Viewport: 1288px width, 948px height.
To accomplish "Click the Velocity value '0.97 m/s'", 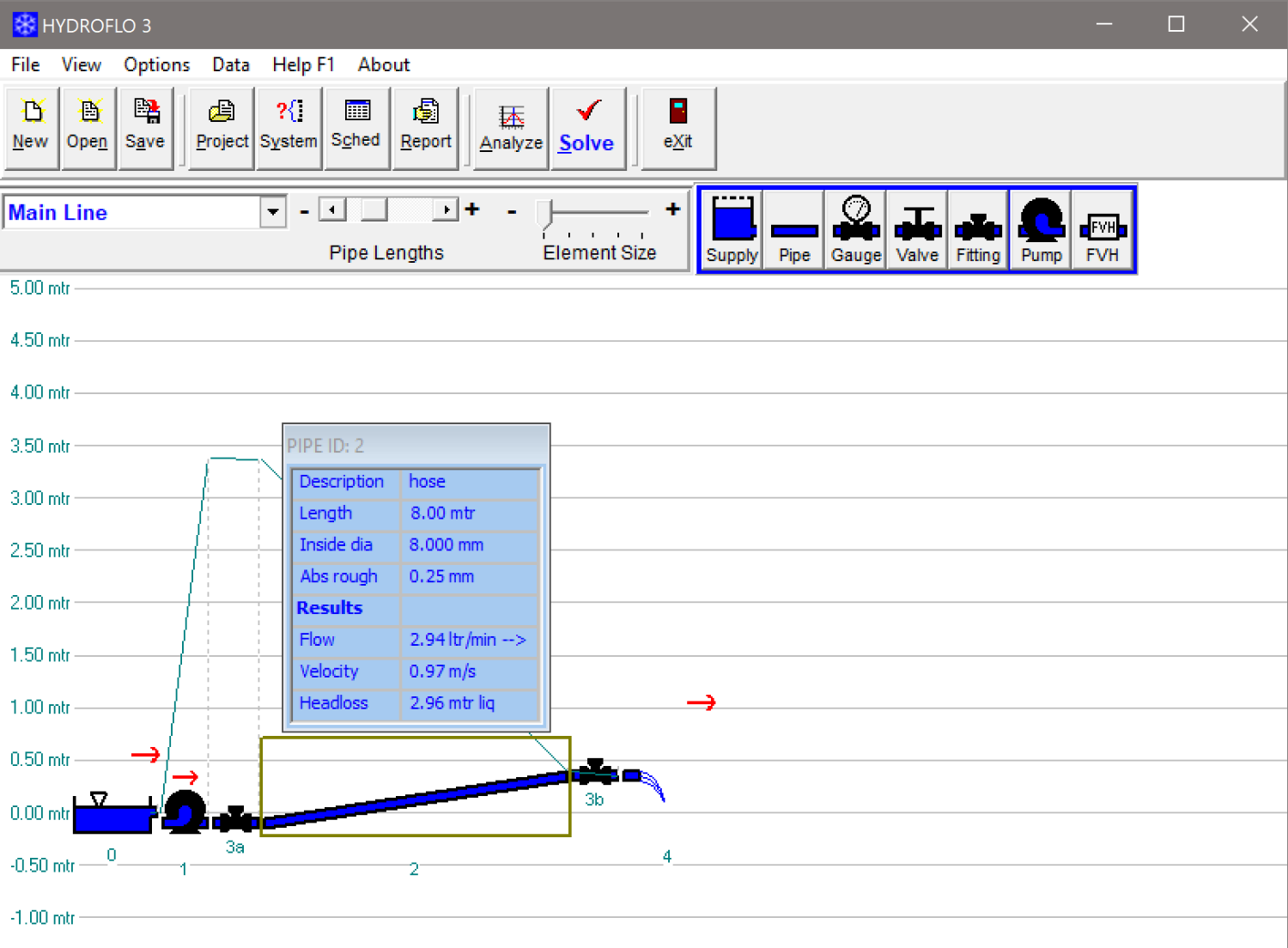I will coord(442,671).
